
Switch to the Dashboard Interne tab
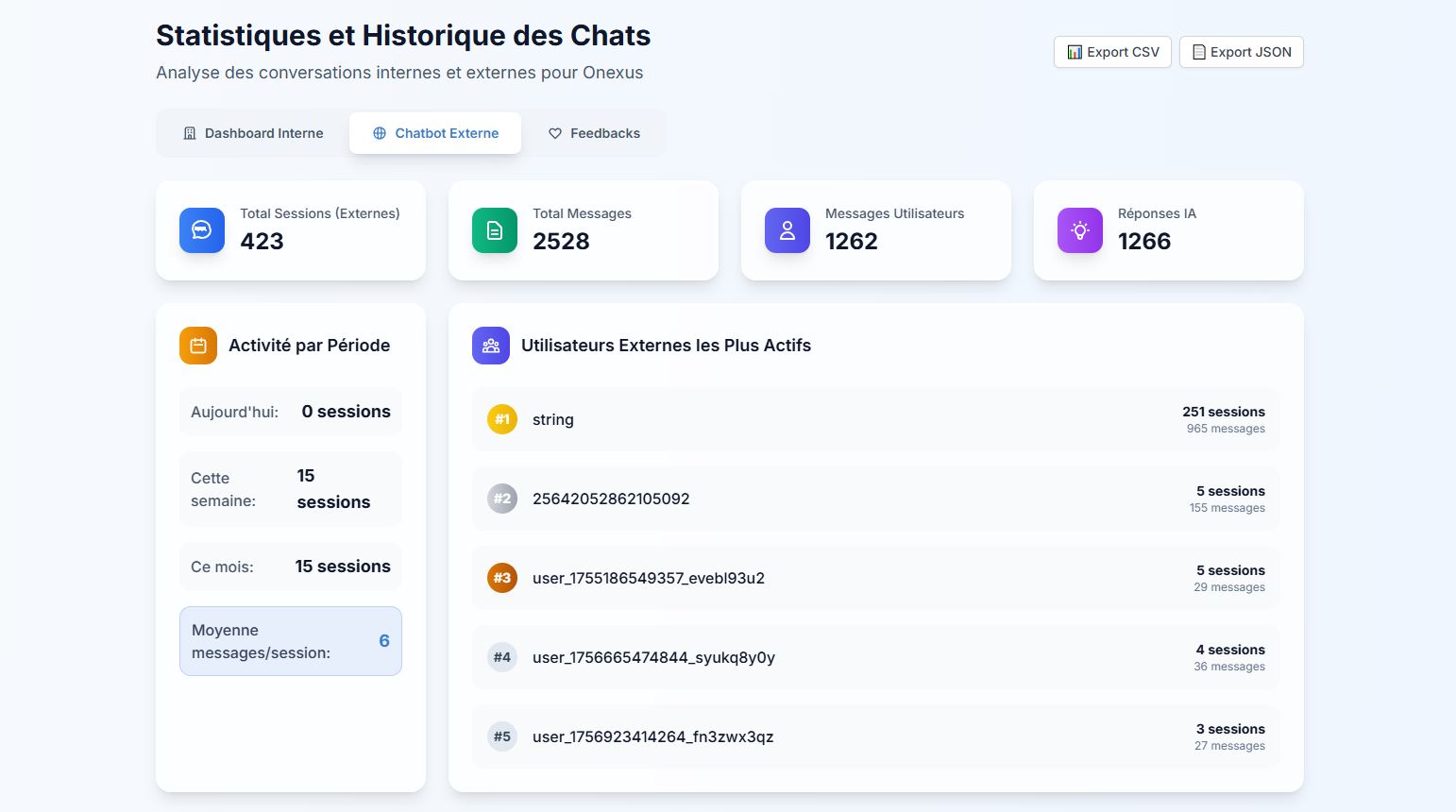pos(251,133)
